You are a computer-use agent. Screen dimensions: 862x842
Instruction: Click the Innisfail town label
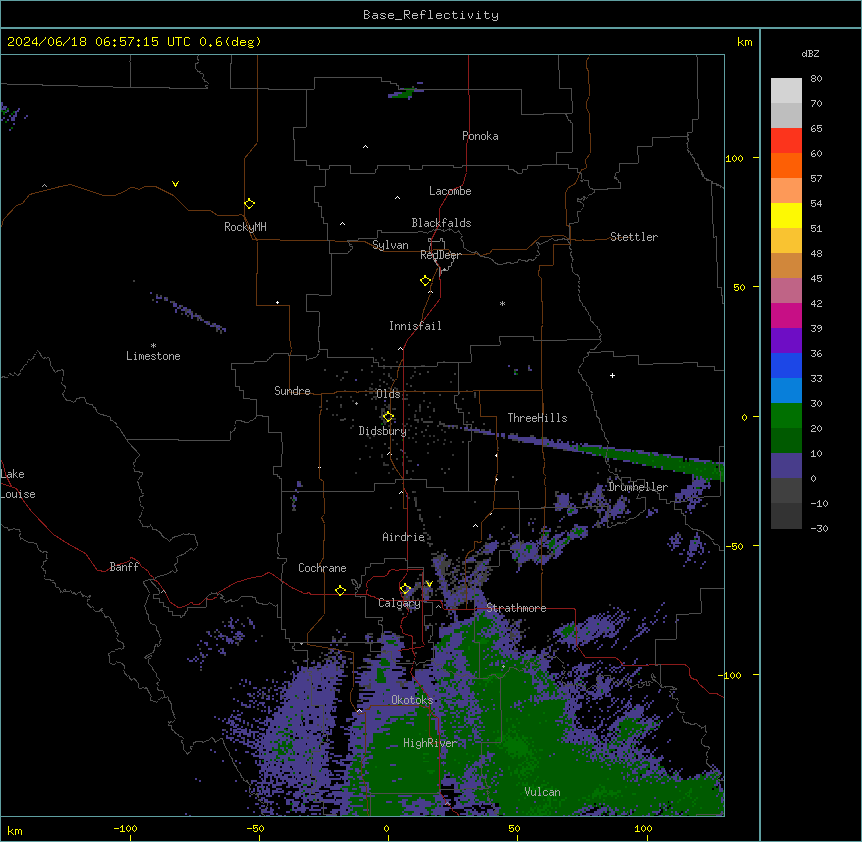tap(415, 326)
